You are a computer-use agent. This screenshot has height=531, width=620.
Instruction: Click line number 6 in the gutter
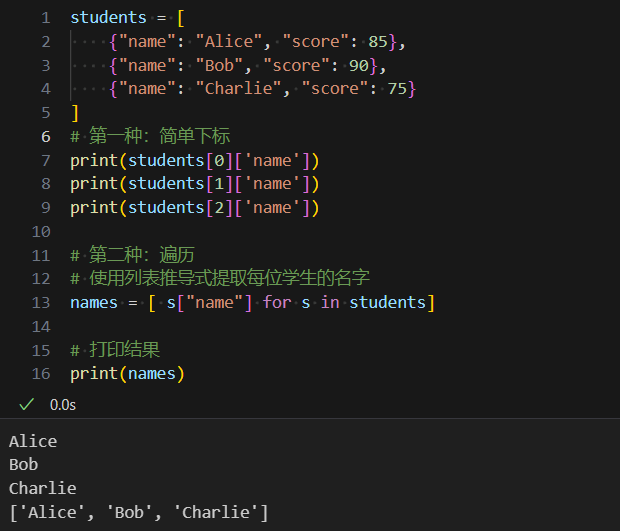(x=46, y=137)
